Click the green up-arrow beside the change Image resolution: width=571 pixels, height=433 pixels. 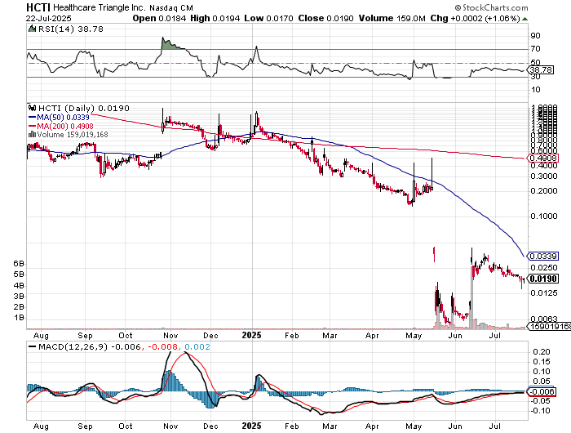pos(525,19)
